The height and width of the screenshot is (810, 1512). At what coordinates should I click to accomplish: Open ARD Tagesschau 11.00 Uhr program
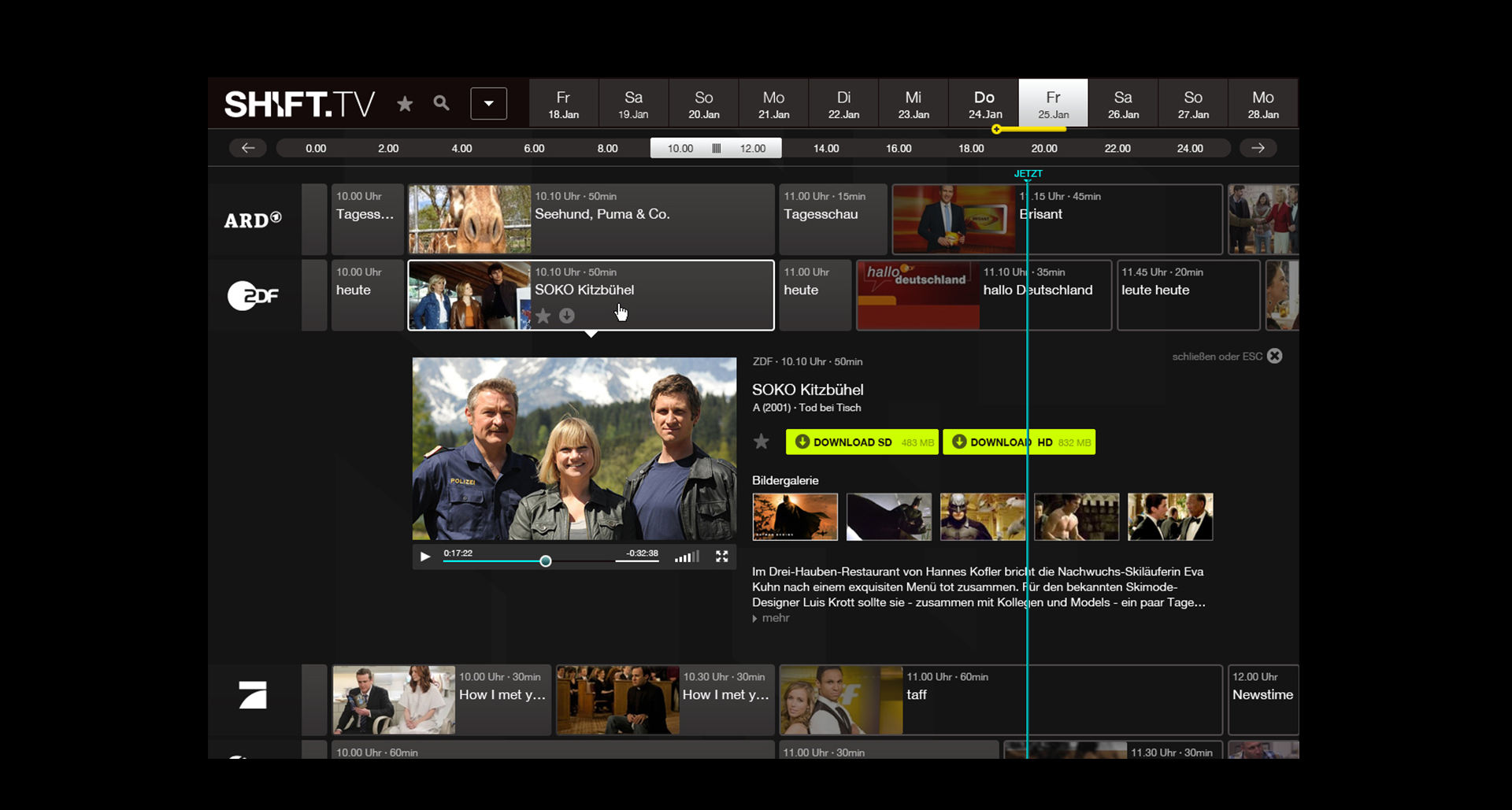(x=833, y=219)
